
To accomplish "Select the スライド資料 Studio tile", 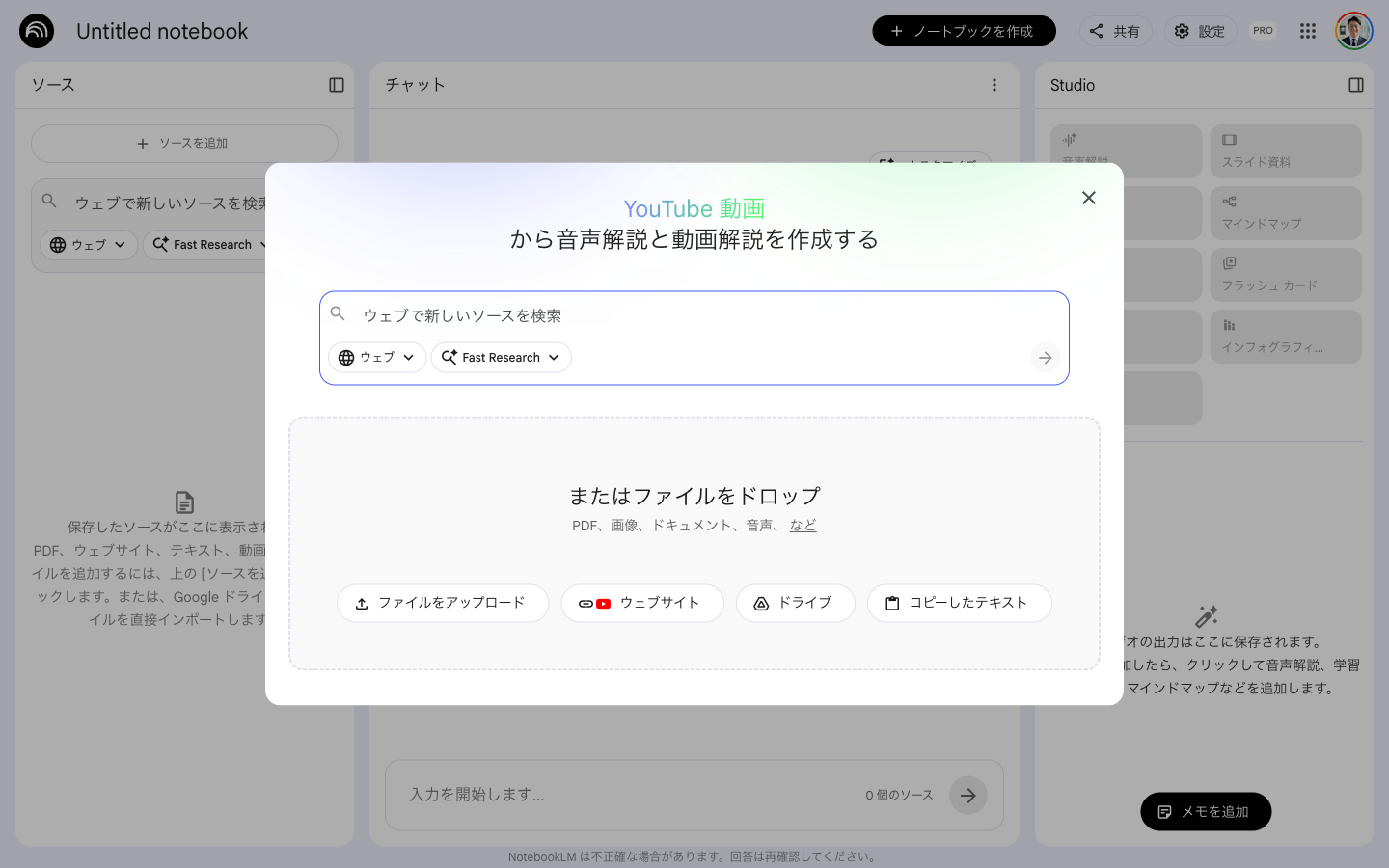I will click(1286, 151).
